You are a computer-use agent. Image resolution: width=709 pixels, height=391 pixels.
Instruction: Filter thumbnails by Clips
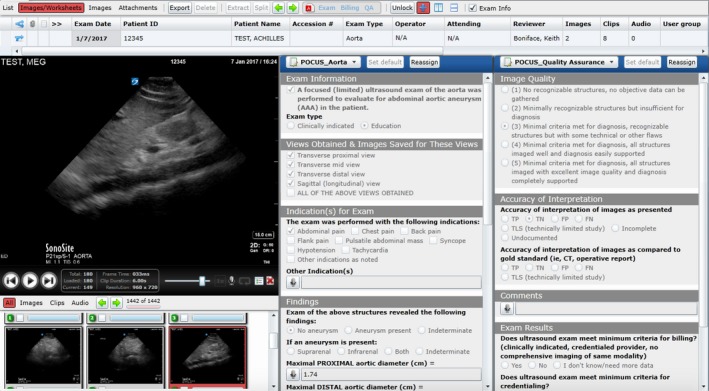pos(57,303)
